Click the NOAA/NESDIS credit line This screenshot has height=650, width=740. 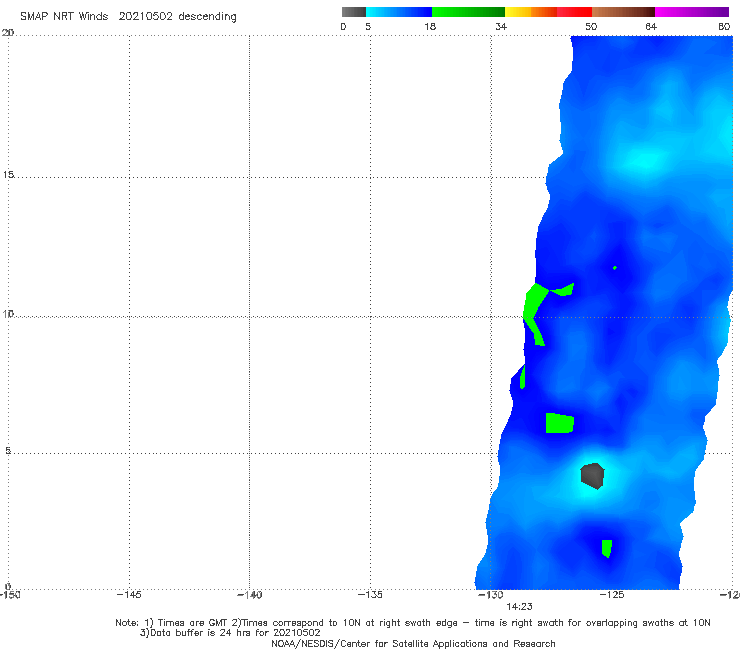click(413, 644)
